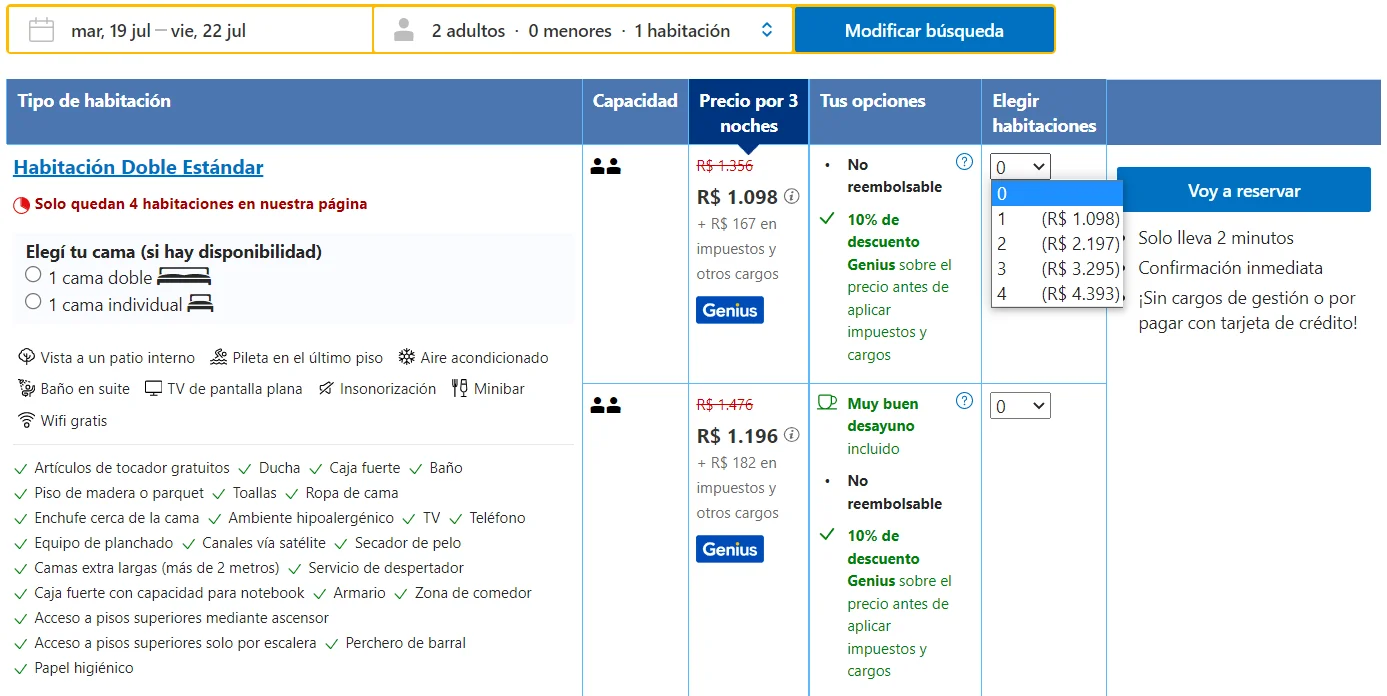Click the capacity people icon in second row

coord(606,405)
